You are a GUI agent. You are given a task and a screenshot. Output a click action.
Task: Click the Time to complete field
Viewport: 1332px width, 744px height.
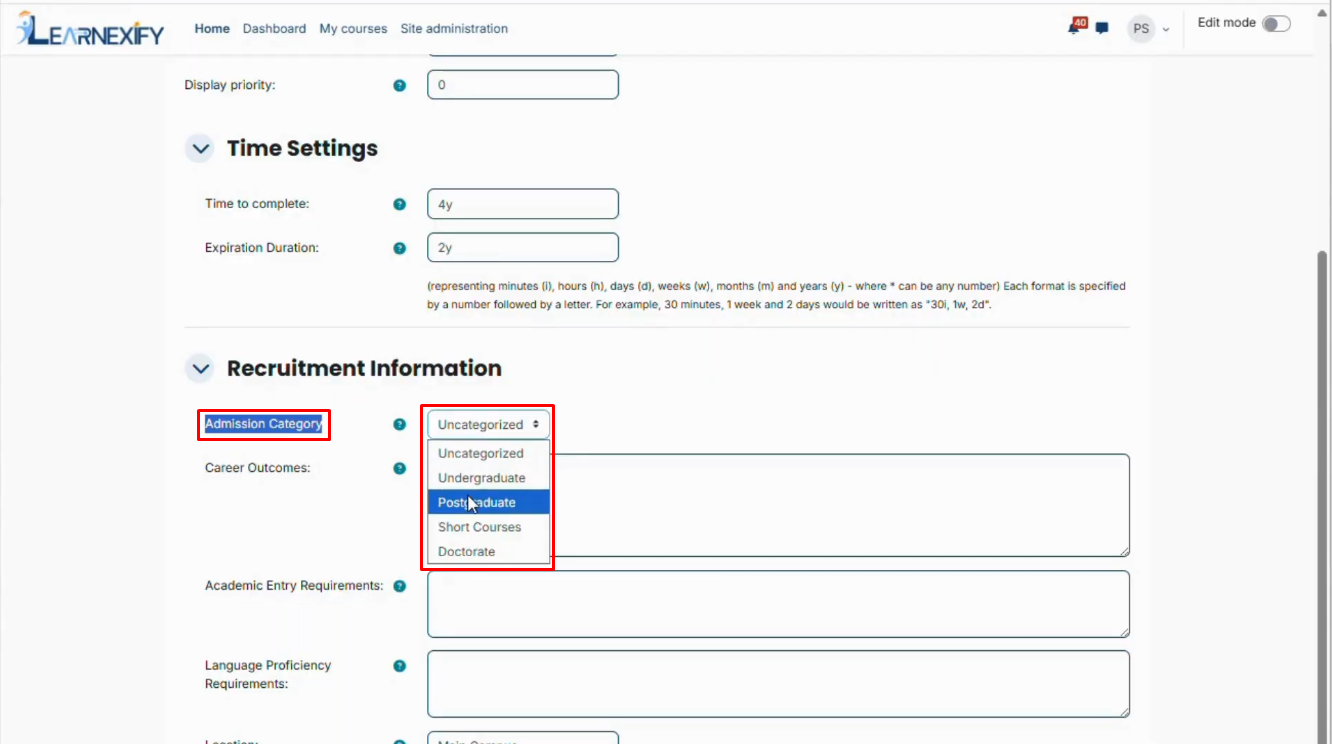(523, 204)
